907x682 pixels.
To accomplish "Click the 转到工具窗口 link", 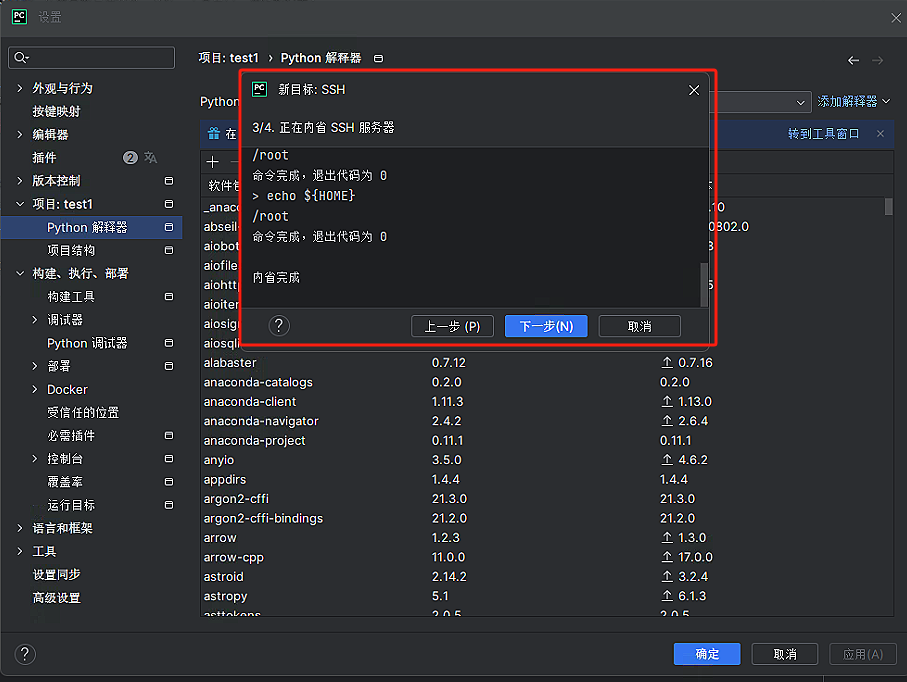I will click(823, 134).
